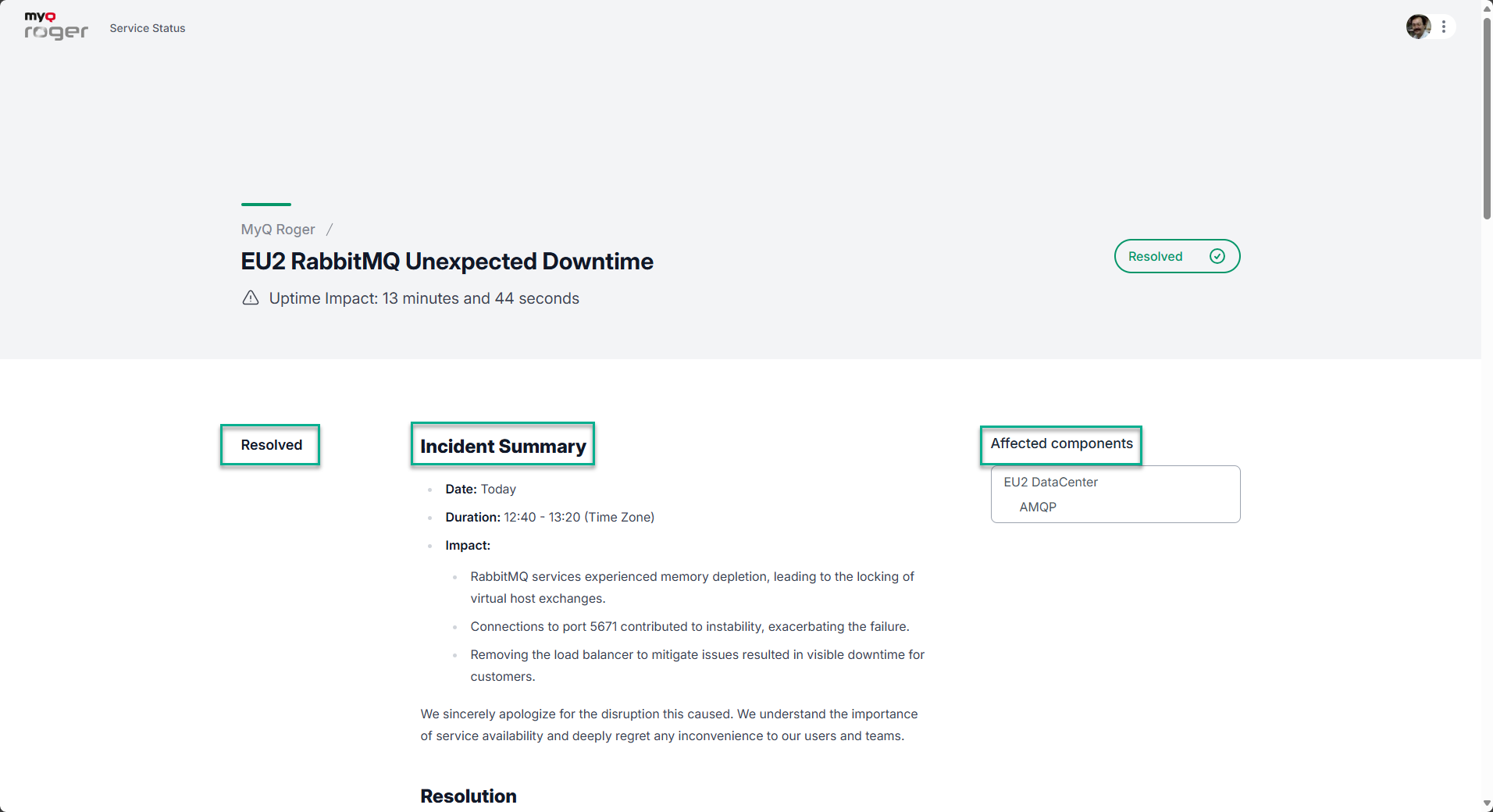Image resolution: width=1493 pixels, height=812 pixels.
Task: Click the checkmark circle icon in Resolved pill
Action: pos(1217,256)
